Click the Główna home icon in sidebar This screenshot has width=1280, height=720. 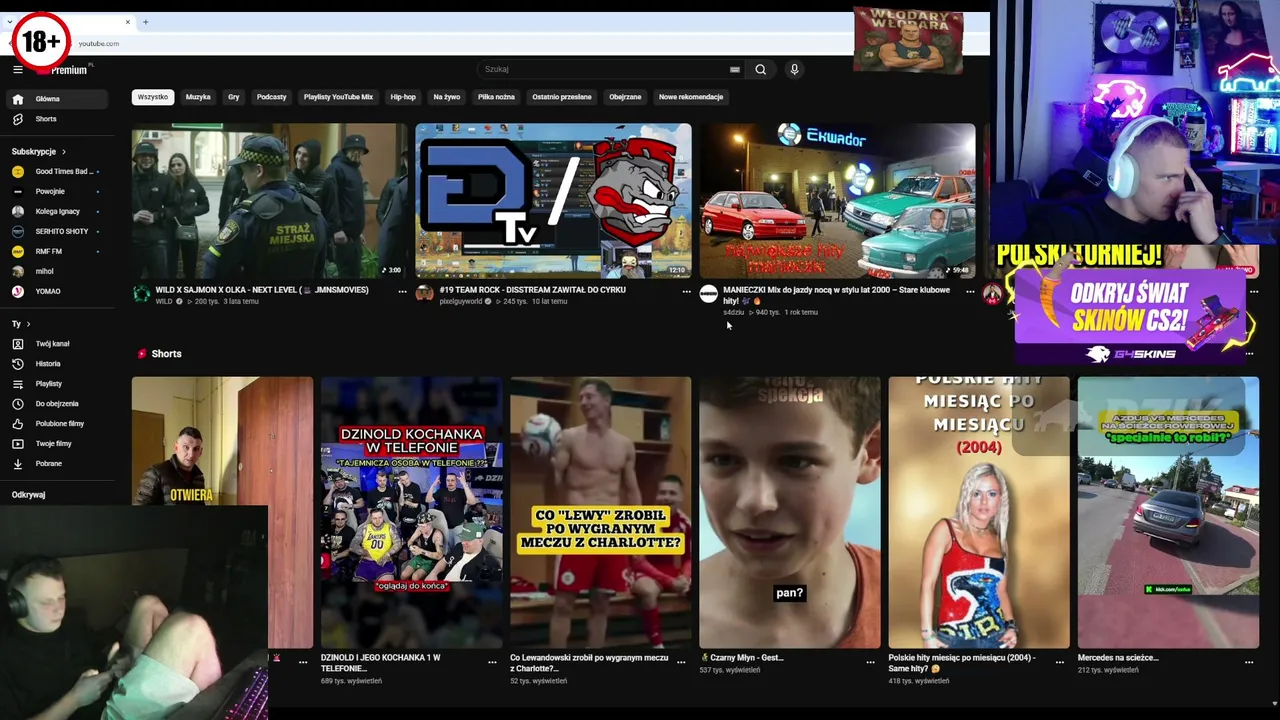tap(17, 99)
